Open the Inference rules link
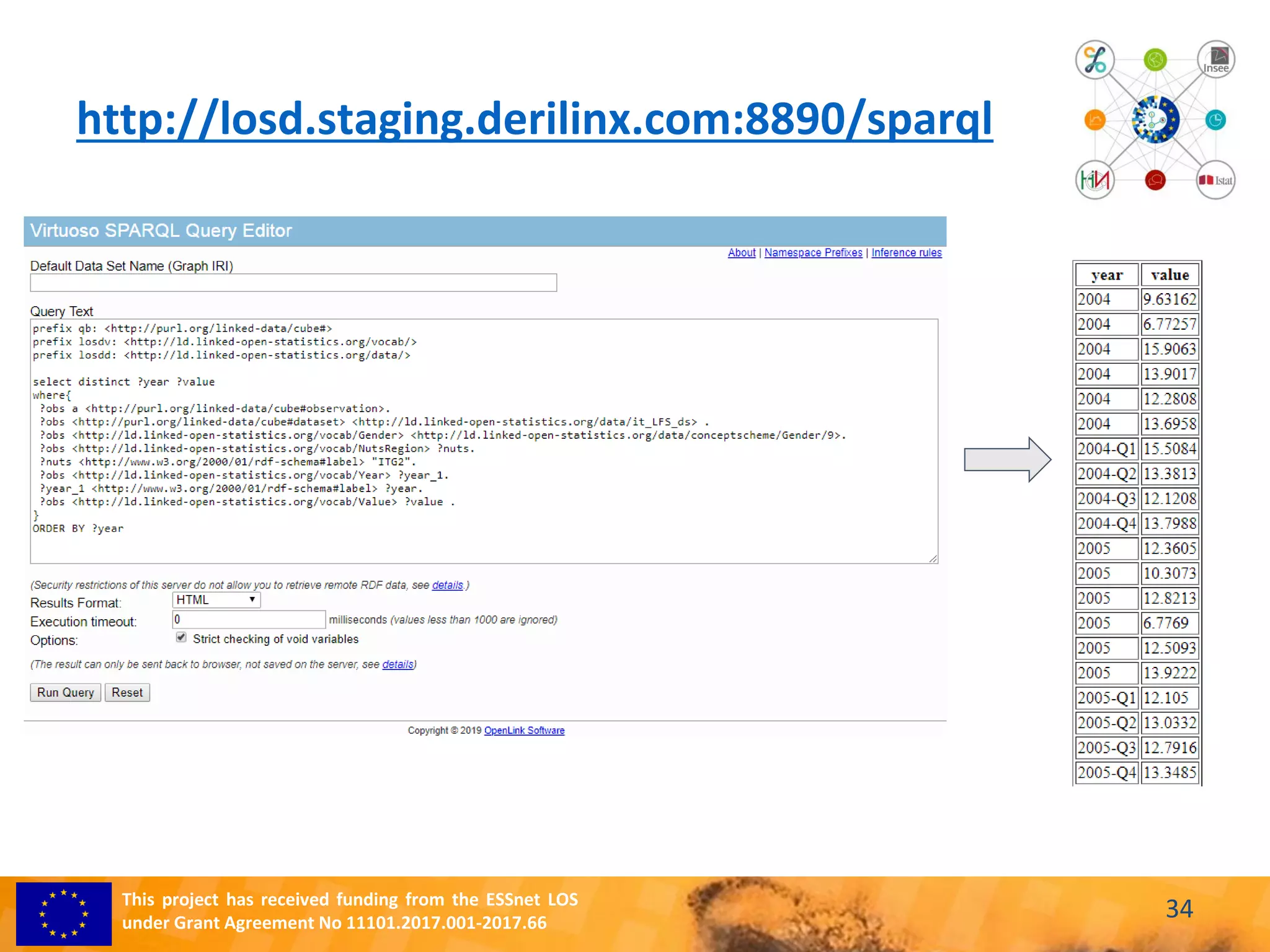 click(x=906, y=253)
